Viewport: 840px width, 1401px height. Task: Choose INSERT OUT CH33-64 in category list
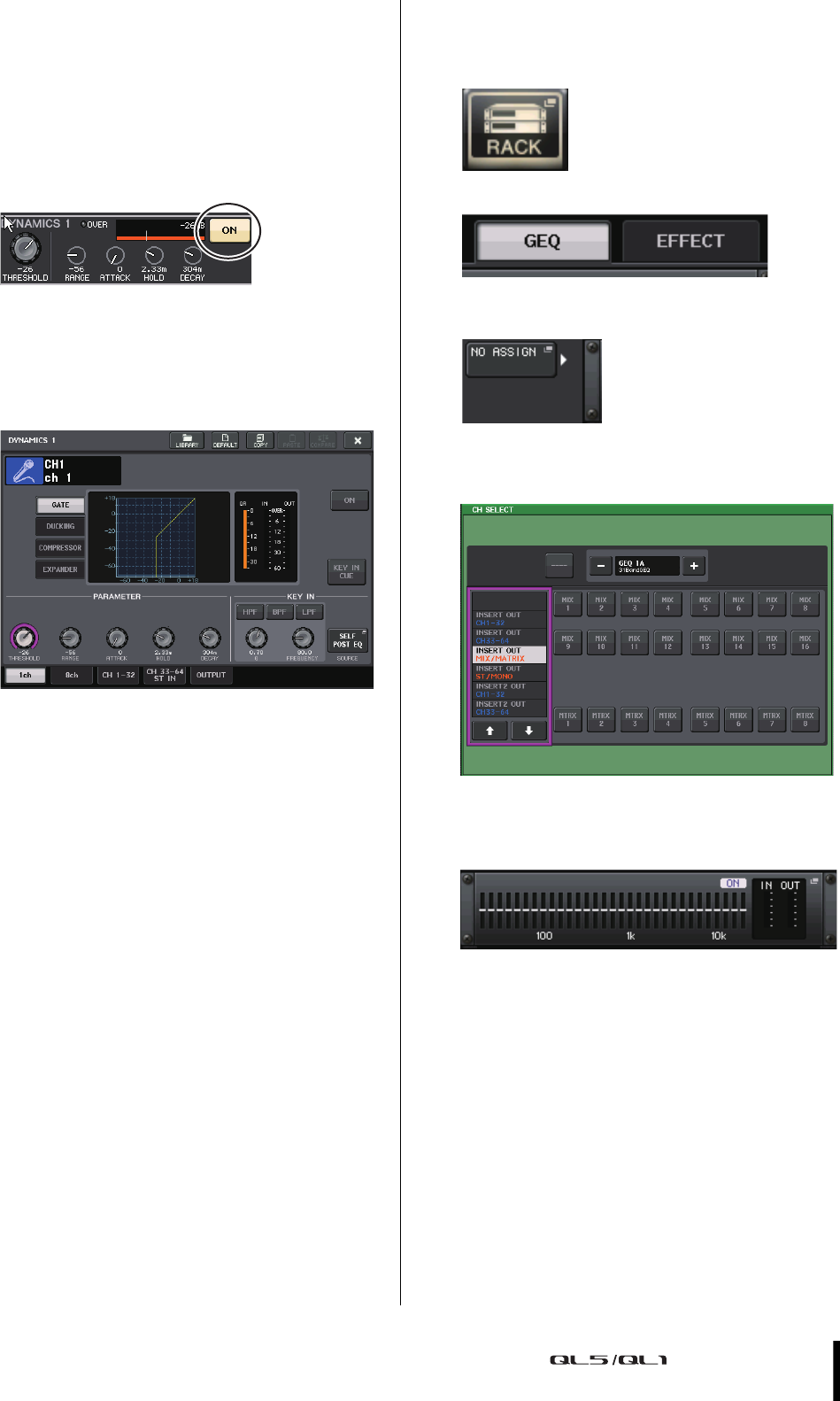[x=509, y=637]
